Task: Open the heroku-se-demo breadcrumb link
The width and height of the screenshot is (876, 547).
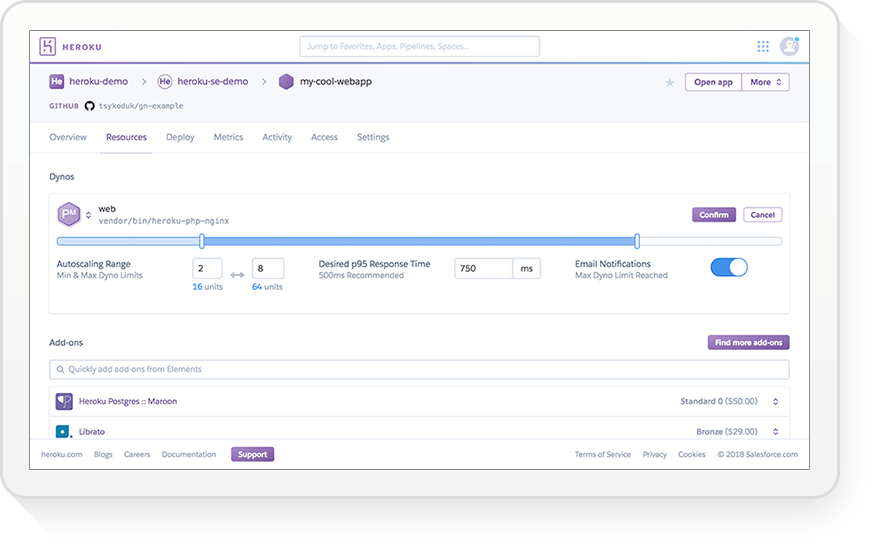Action: 213,82
